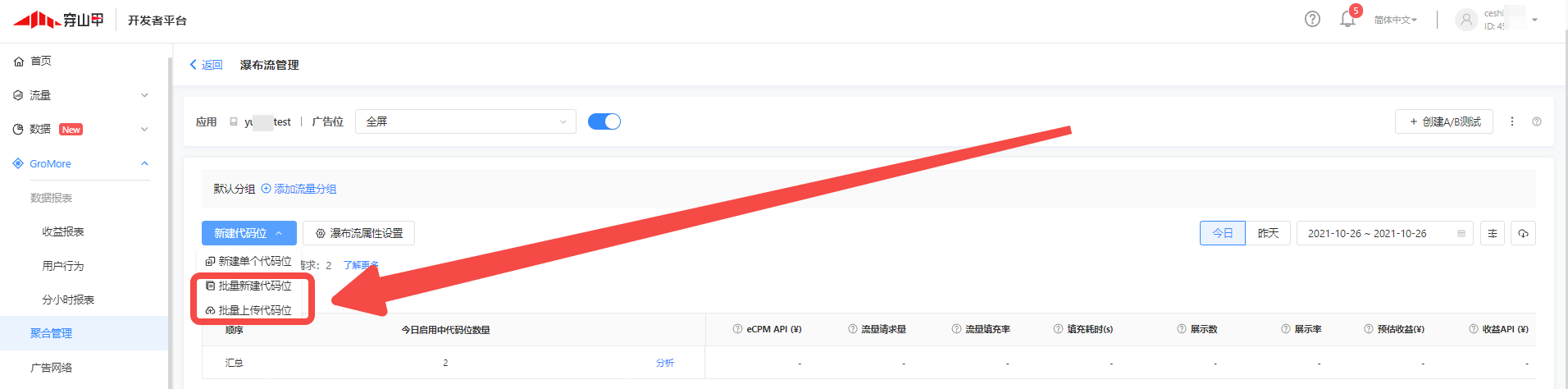Choose 批量上传代码位 from the menu
The width and height of the screenshot is (1568, 389).
254,310
